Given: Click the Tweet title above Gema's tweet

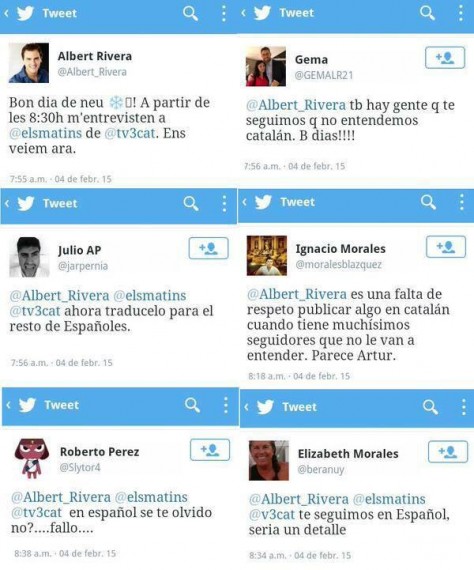Looking at the screenshot, I should (x=297, y=13).
